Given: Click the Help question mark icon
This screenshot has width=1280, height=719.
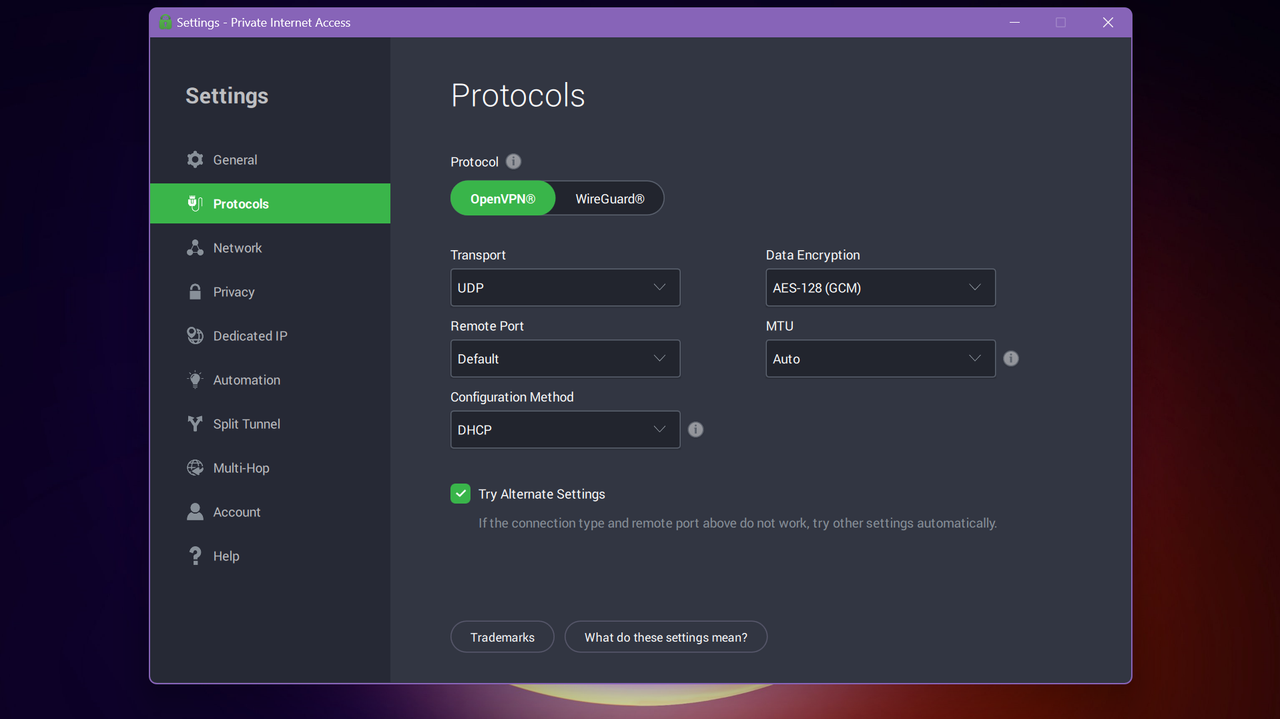Looking at the screenshot, I should pos(195,556).
